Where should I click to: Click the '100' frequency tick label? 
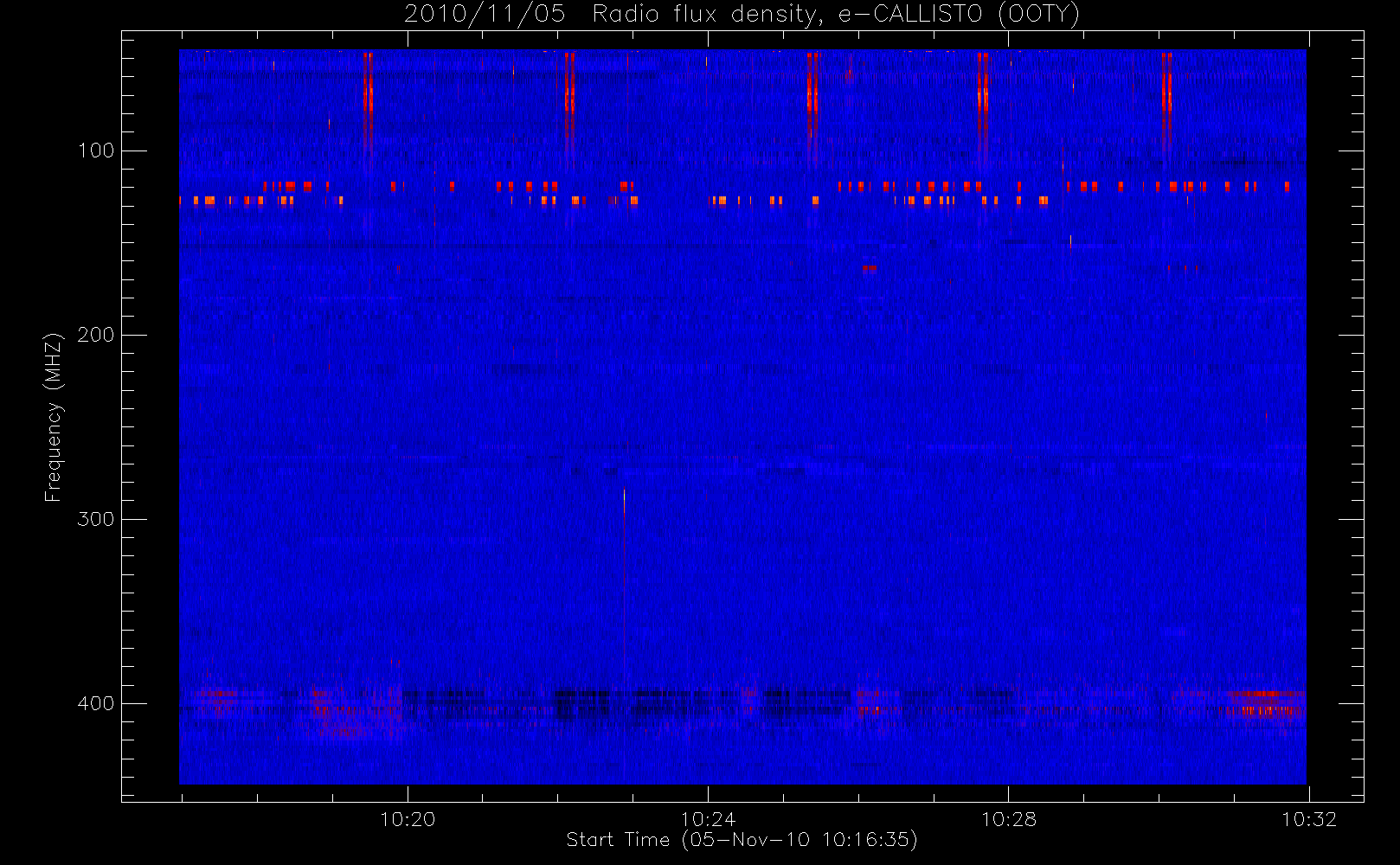(x=96, y=151)
